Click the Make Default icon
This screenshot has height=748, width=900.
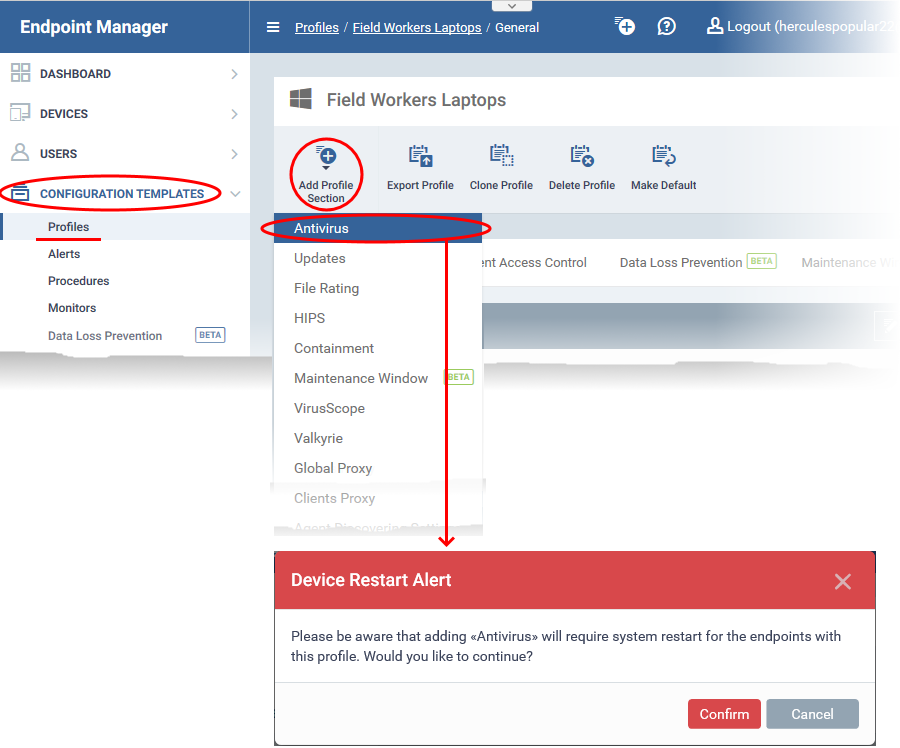664,157
